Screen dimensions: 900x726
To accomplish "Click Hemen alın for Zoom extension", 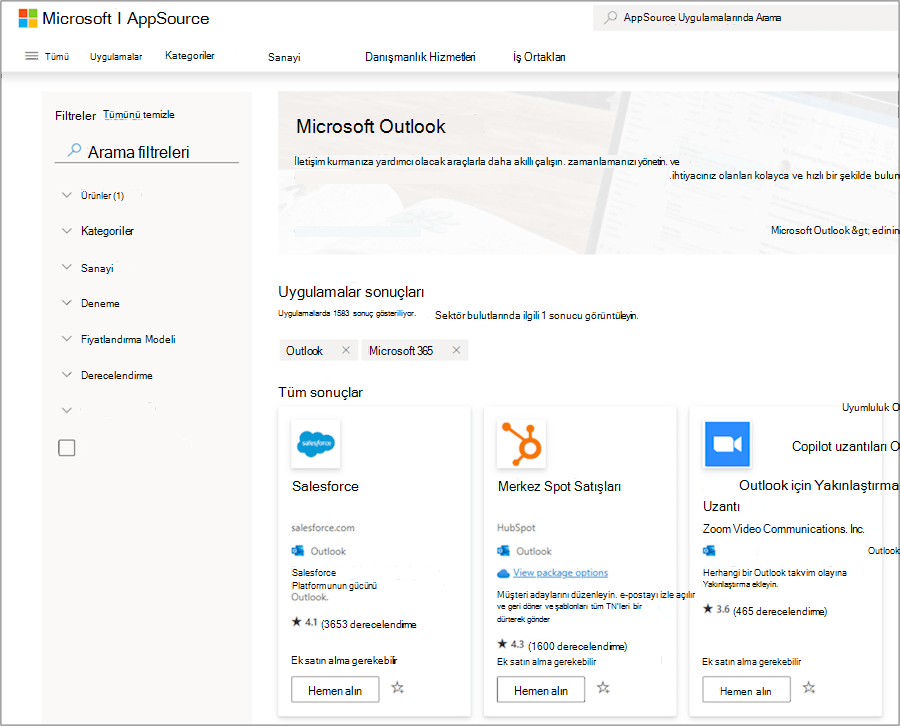I will coord(746,690).
